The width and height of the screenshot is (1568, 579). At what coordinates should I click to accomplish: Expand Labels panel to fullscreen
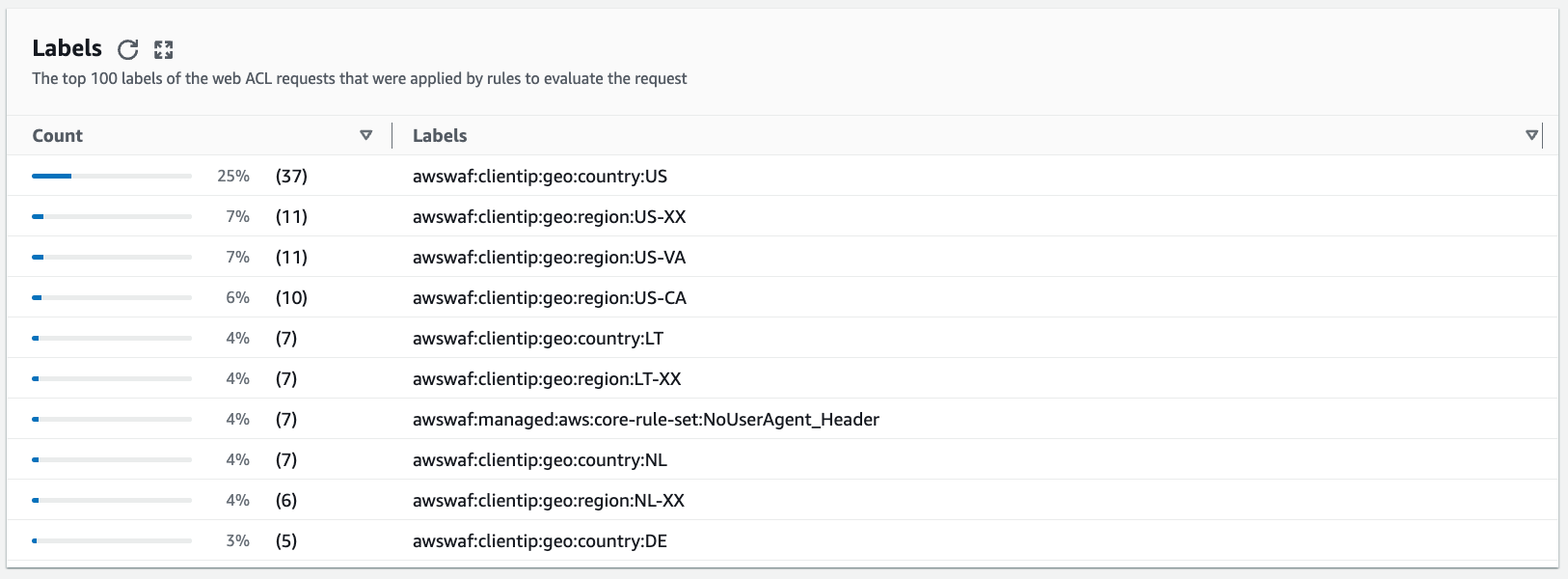point(164,49)
